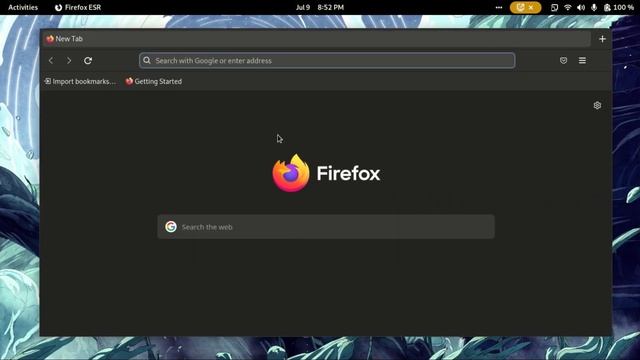
Task: Reload the current page
Action: (x=88, y=60)
